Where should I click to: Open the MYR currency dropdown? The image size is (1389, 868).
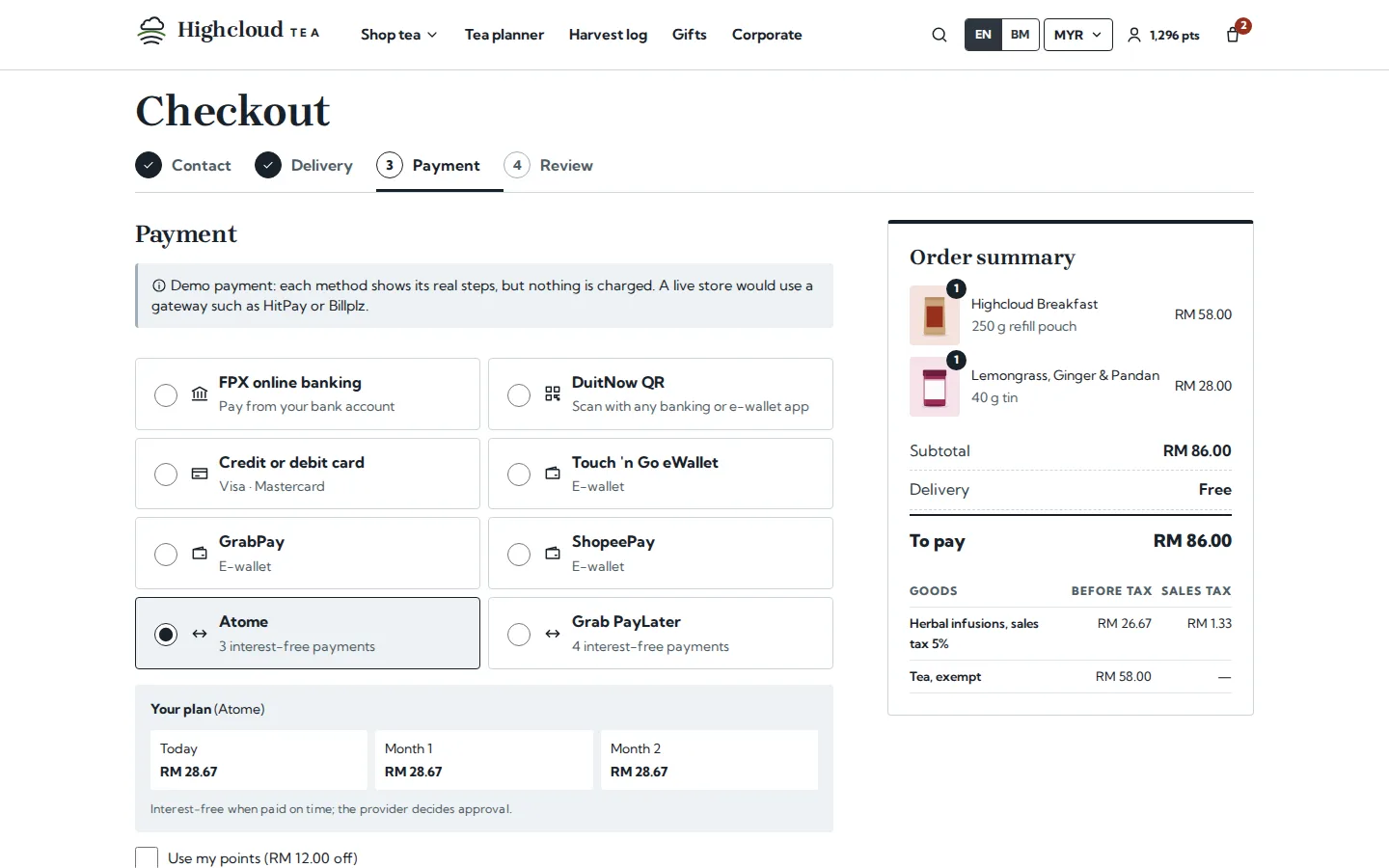pos(1078,35)
